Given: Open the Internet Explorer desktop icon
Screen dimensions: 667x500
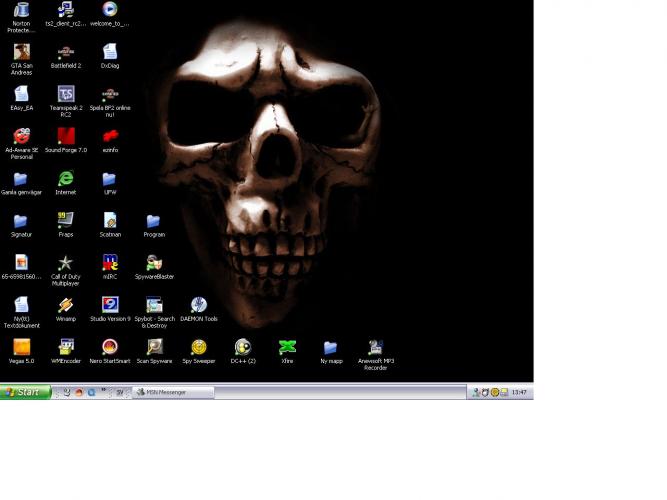Looking at the screenshot, I should pos(66,179).
